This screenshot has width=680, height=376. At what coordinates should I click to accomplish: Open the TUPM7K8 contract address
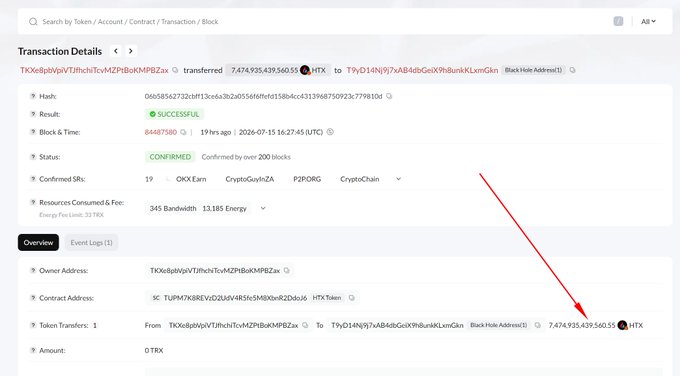tap(235, 298)
